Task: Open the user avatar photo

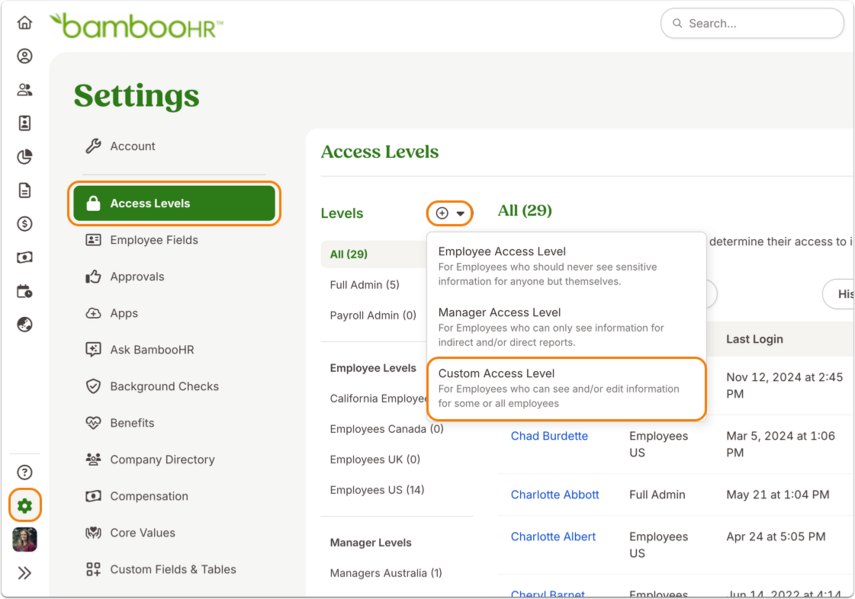Action: (25, 540)
